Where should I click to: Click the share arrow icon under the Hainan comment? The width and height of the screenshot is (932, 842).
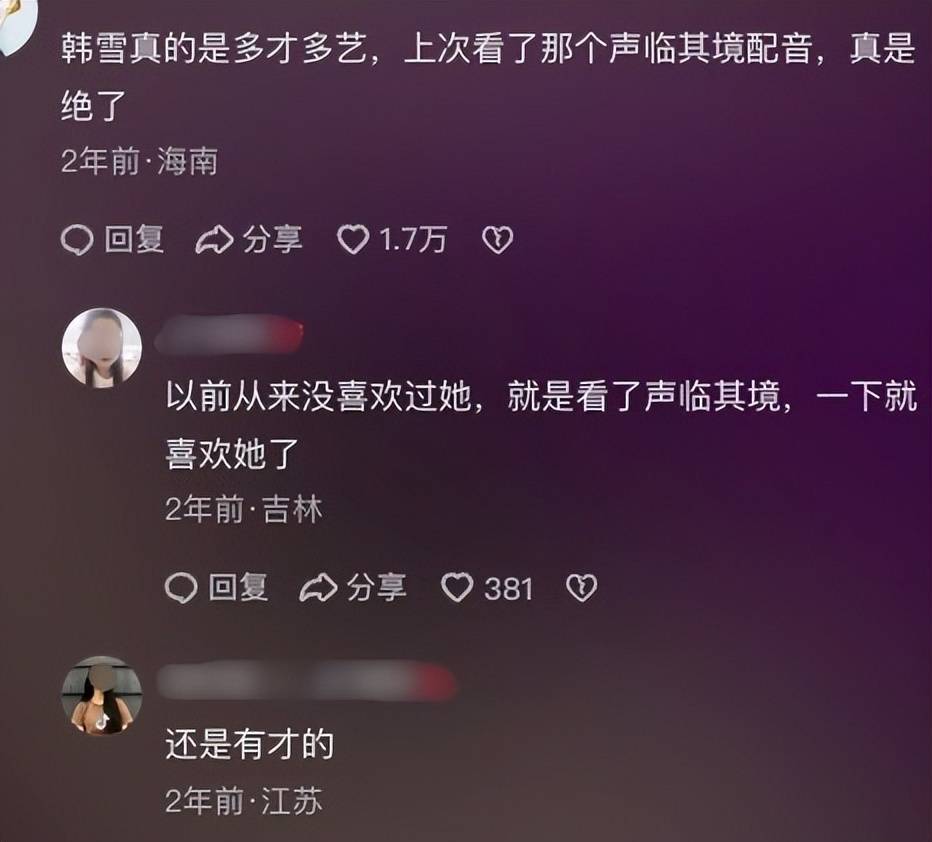(214, 241)
